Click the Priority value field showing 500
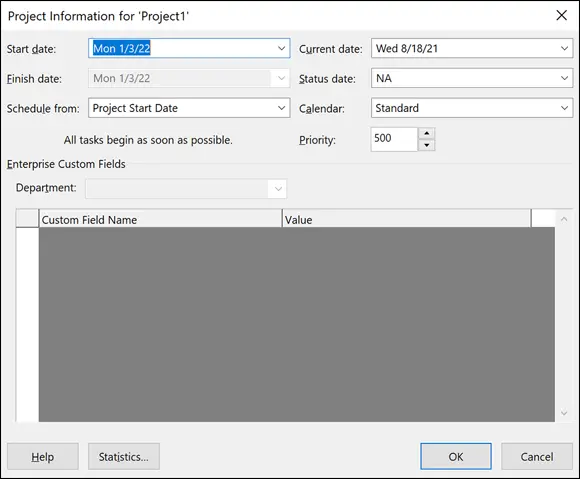Viewport: 580px width, 479px height. click(394, 139)
